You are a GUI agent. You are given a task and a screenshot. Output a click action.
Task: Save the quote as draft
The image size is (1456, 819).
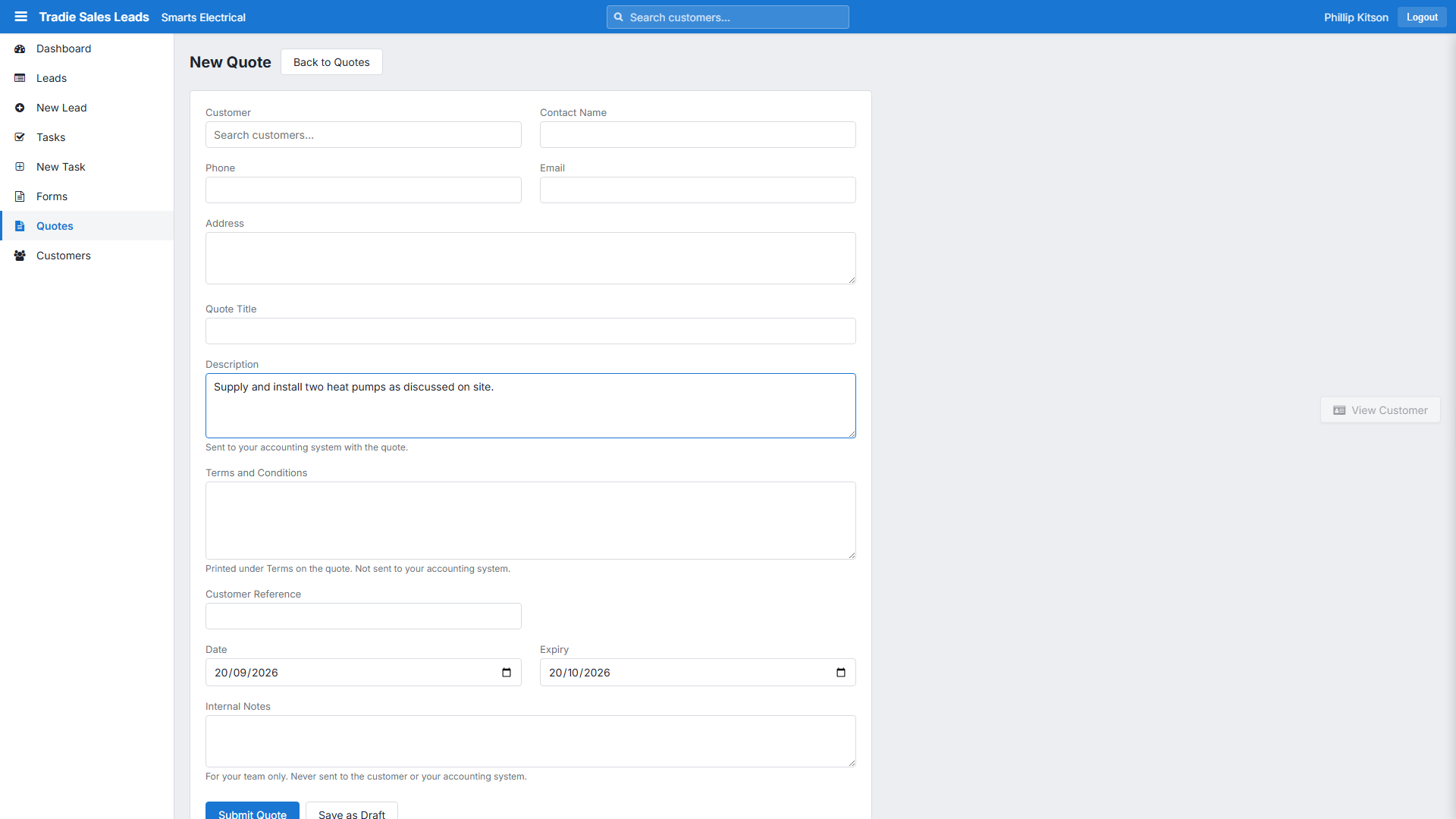pos(352,811)
